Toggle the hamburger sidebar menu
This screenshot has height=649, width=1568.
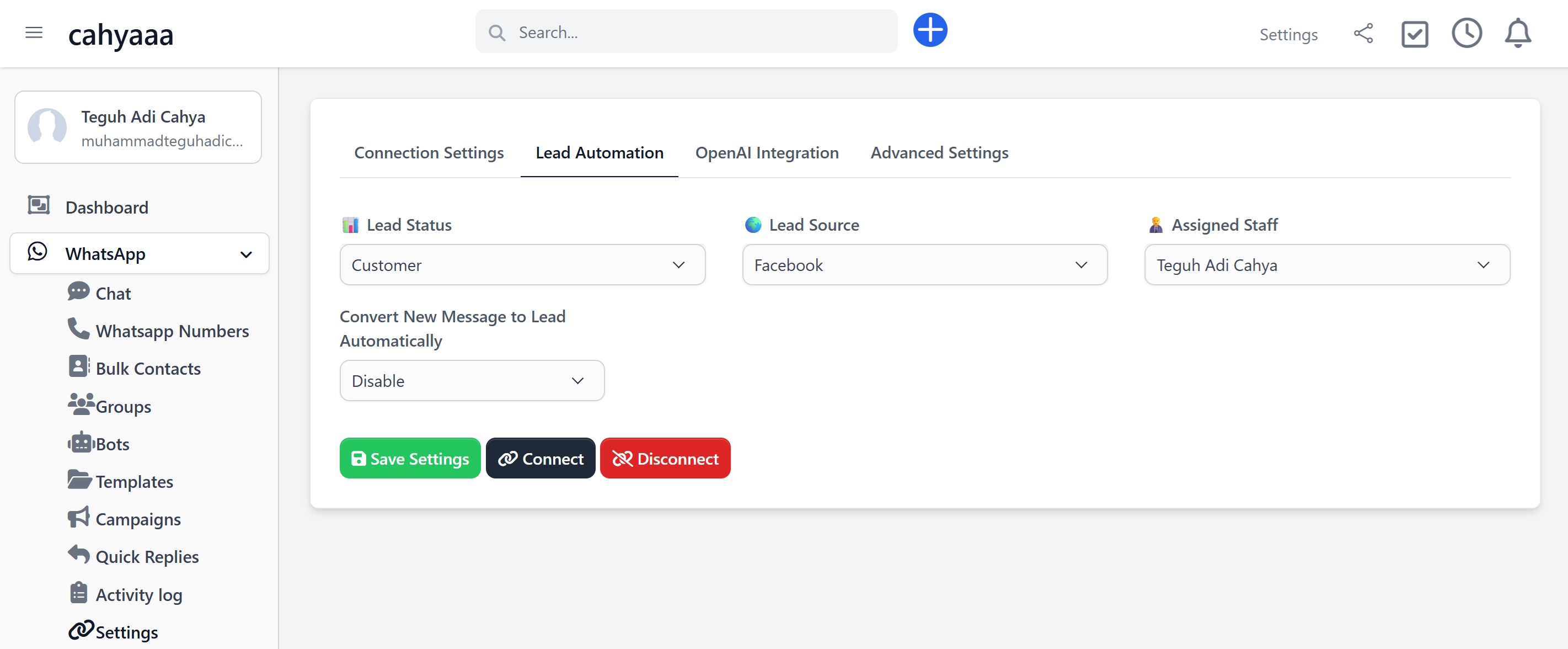(34, 33)
